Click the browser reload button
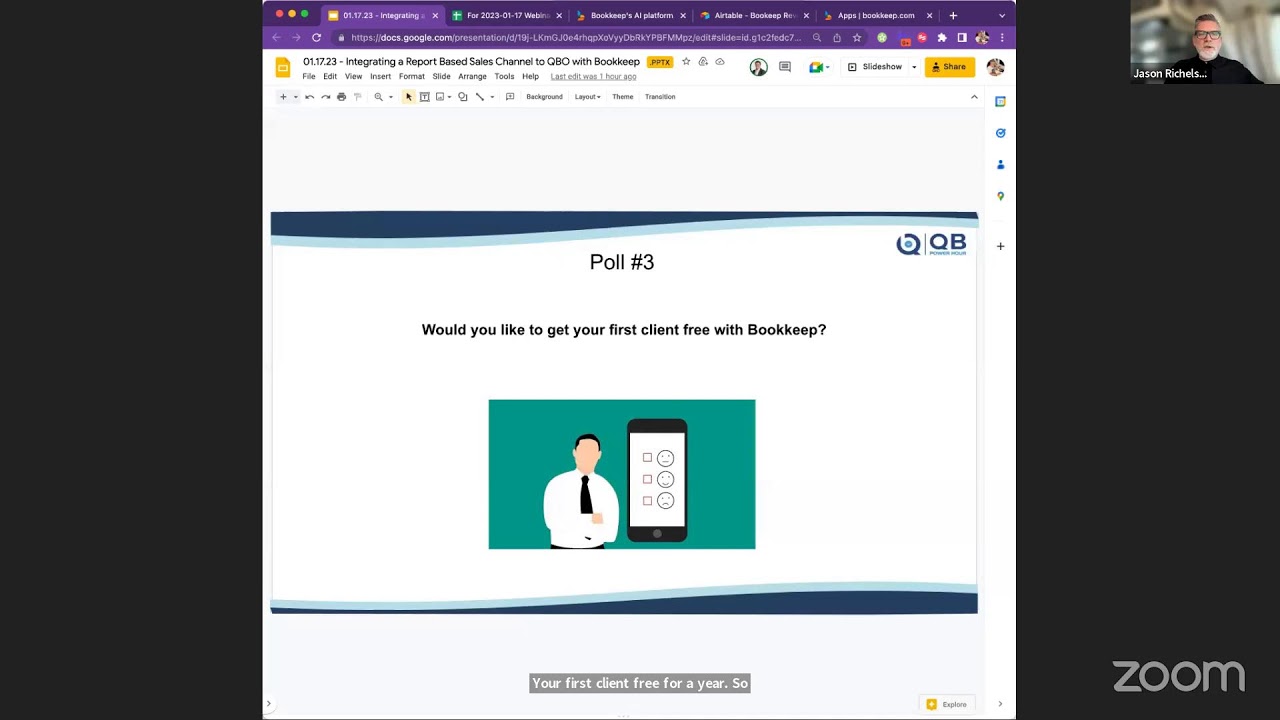 tap(316, 38)
